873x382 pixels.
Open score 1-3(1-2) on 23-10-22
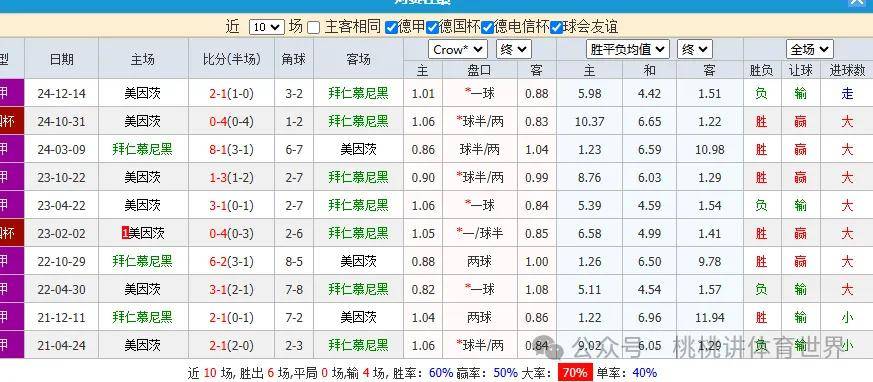tap(232, 178)
